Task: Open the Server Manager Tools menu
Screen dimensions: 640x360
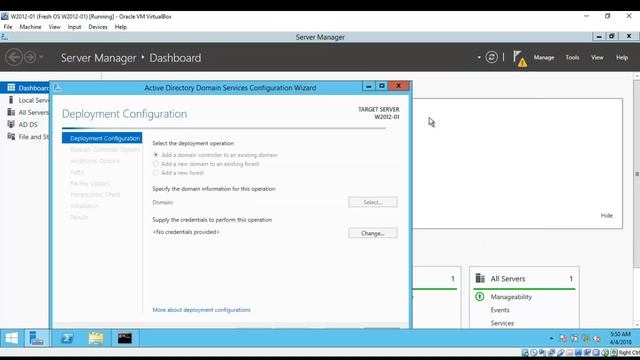Action: pyautogui.click(x=572, y=58)
